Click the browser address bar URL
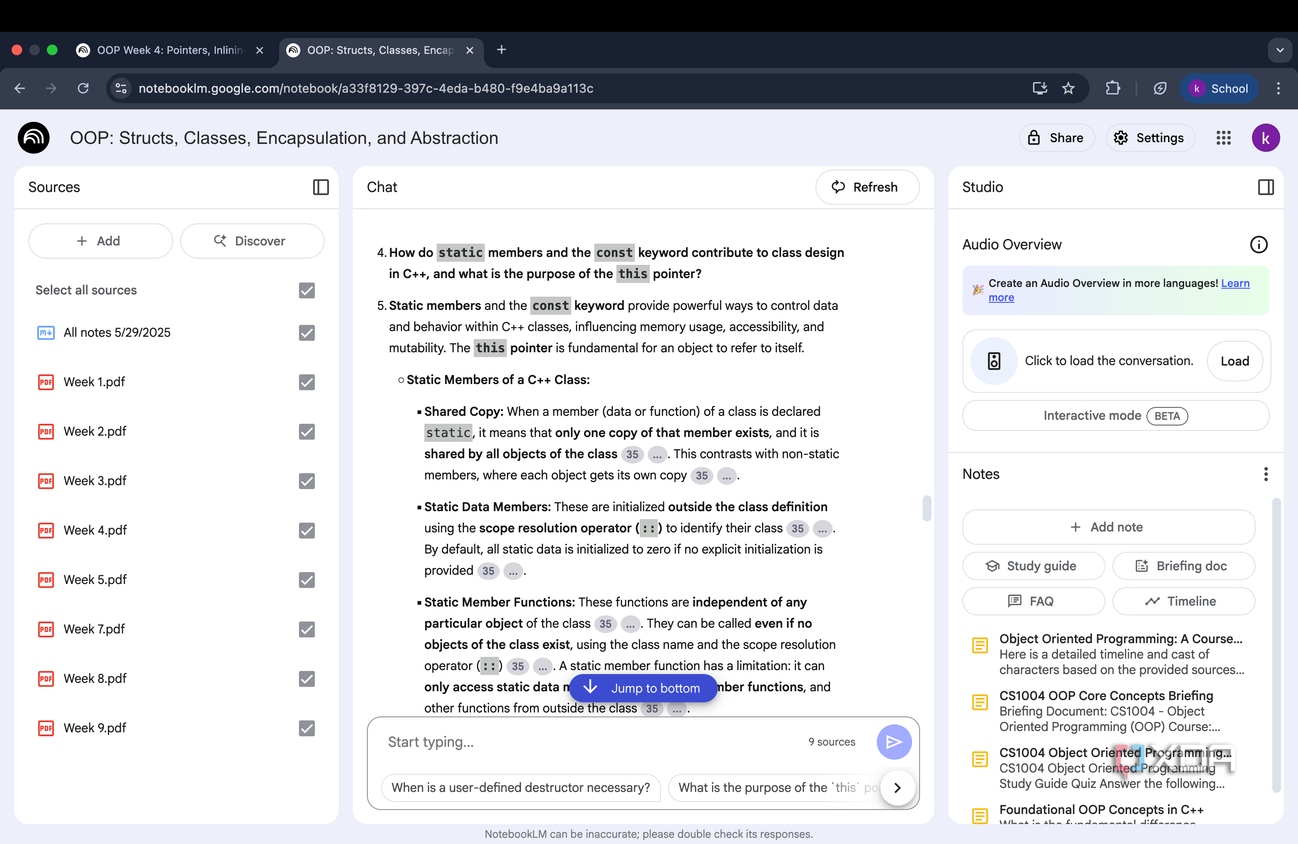Viewport: 1298px width, 844px height. point(366,88)
